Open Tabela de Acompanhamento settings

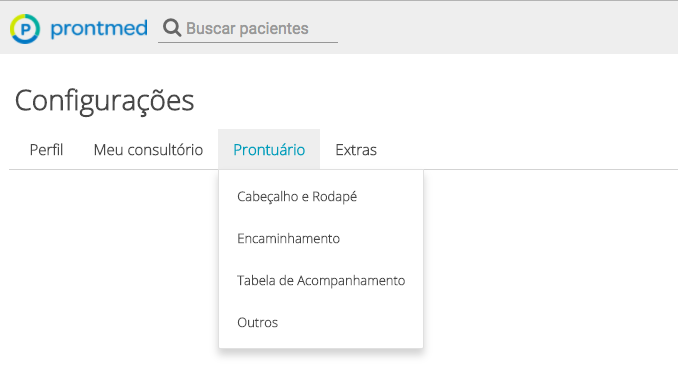click(321, 280)
